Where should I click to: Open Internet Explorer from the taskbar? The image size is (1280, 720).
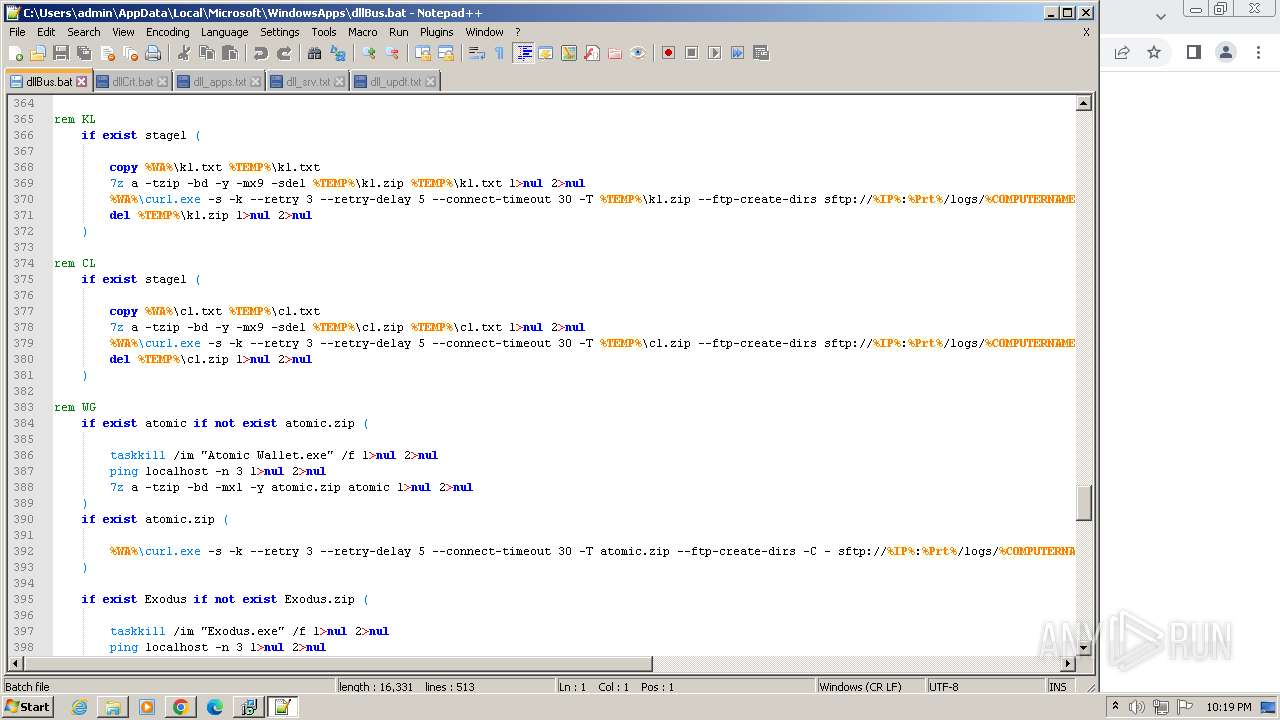click(x=79, y=707)
